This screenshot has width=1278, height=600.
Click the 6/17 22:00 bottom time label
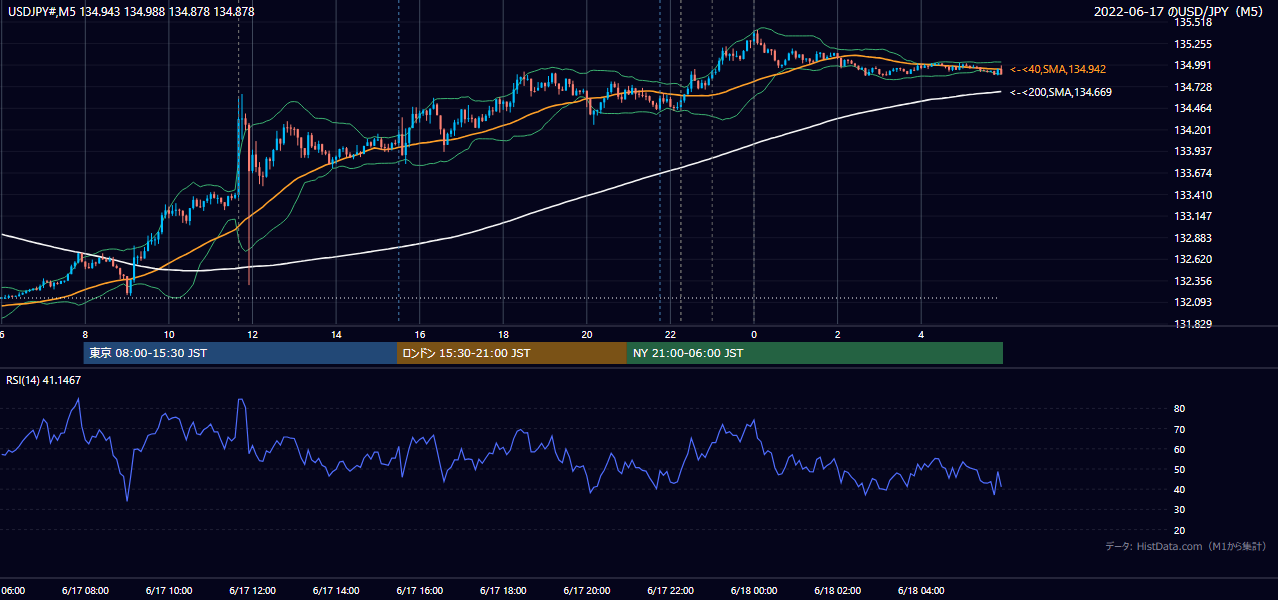point(671,590)
